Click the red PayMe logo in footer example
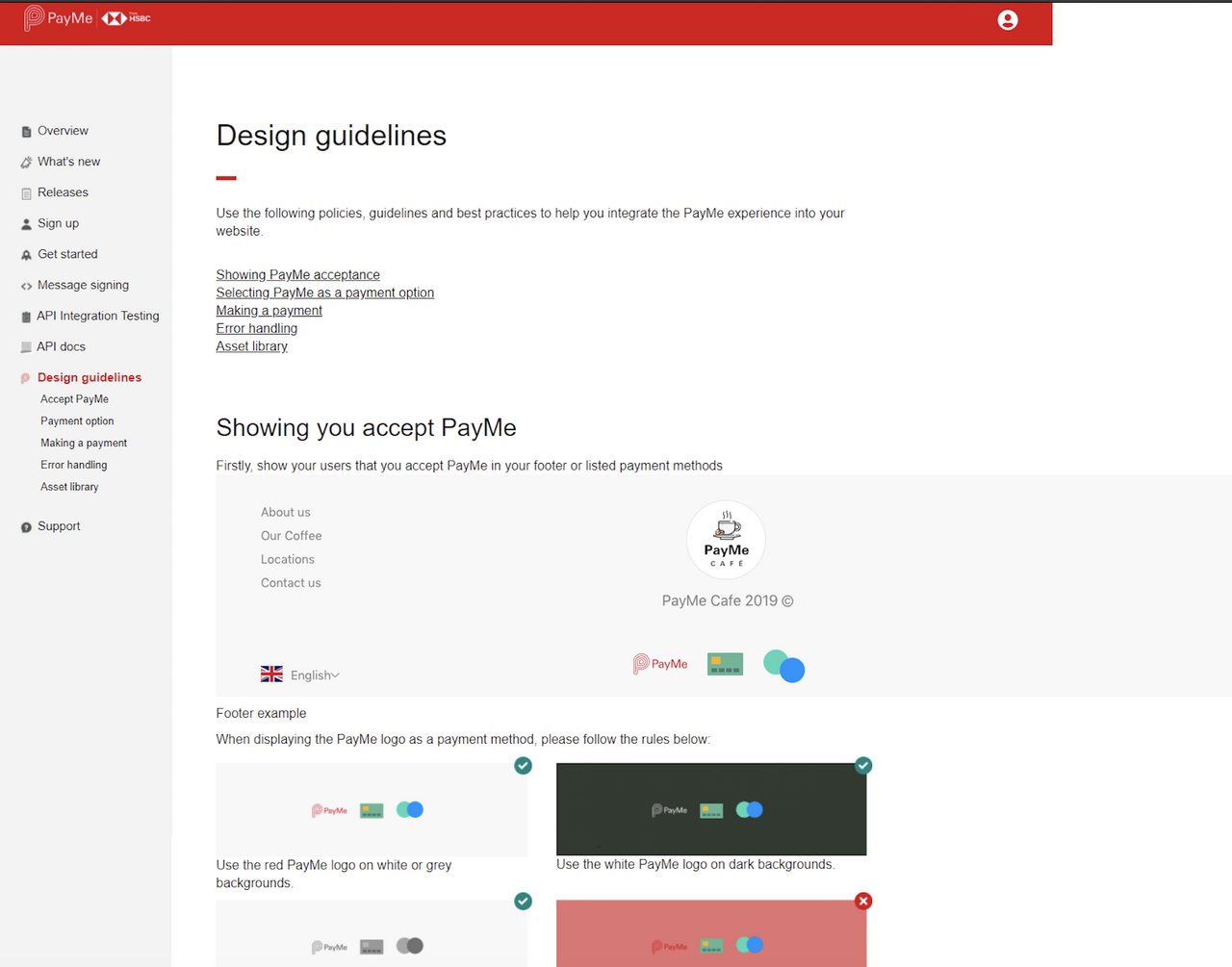Viewport: 1232px width, 967px height. click(x=660, y=664)
